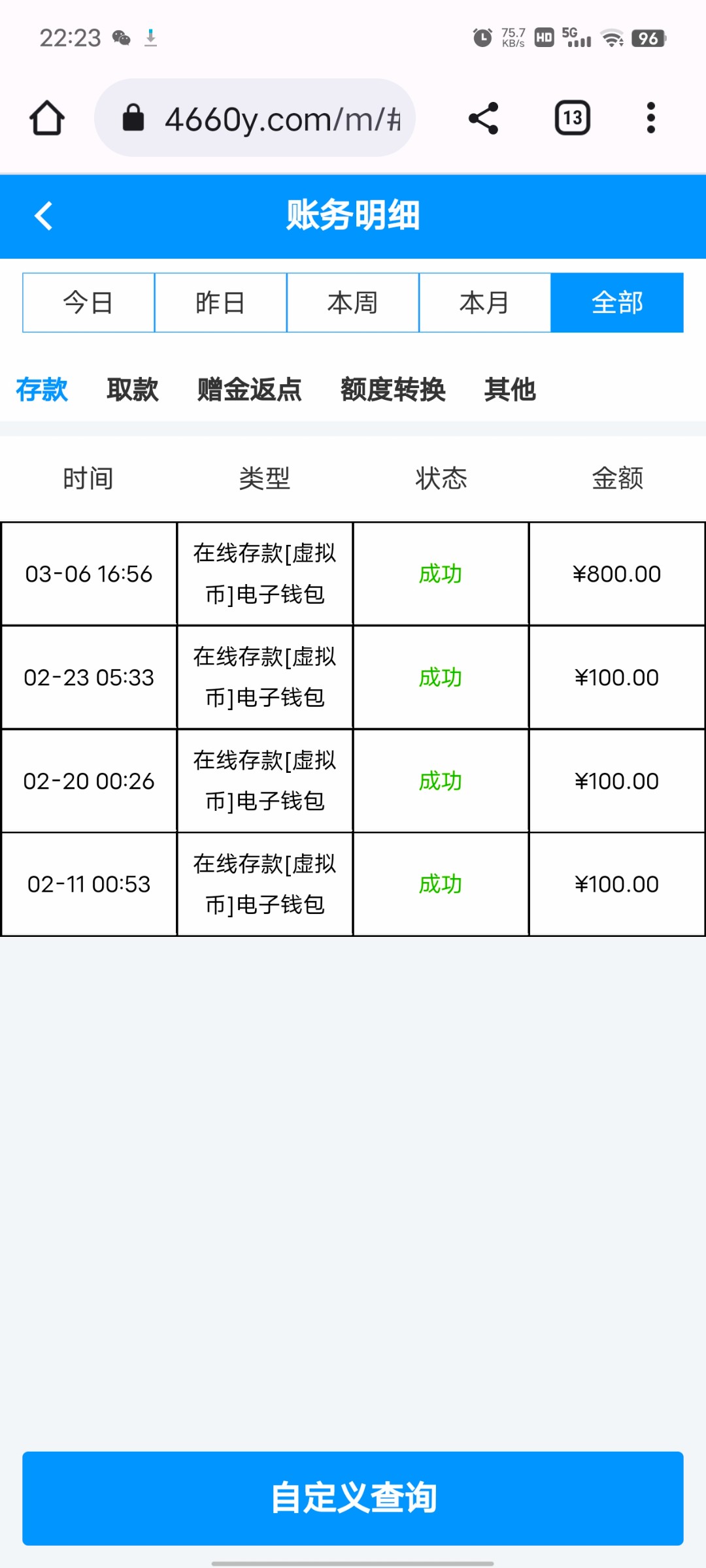Show the 额度转换 tab
Image resolution: width=706 pixels, height=1568 pixels.
(x=393, y=390)
